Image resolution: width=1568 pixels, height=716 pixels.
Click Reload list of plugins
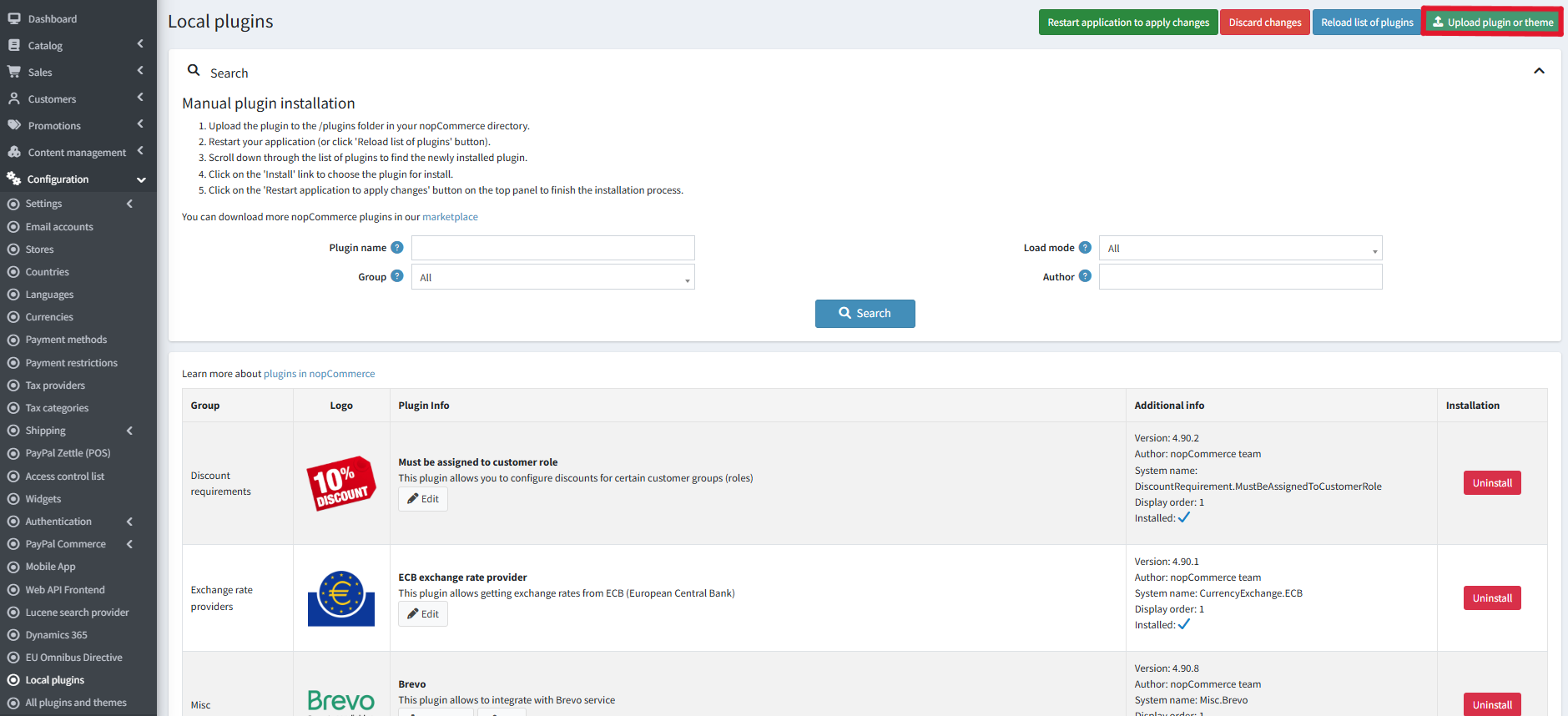1367,23
